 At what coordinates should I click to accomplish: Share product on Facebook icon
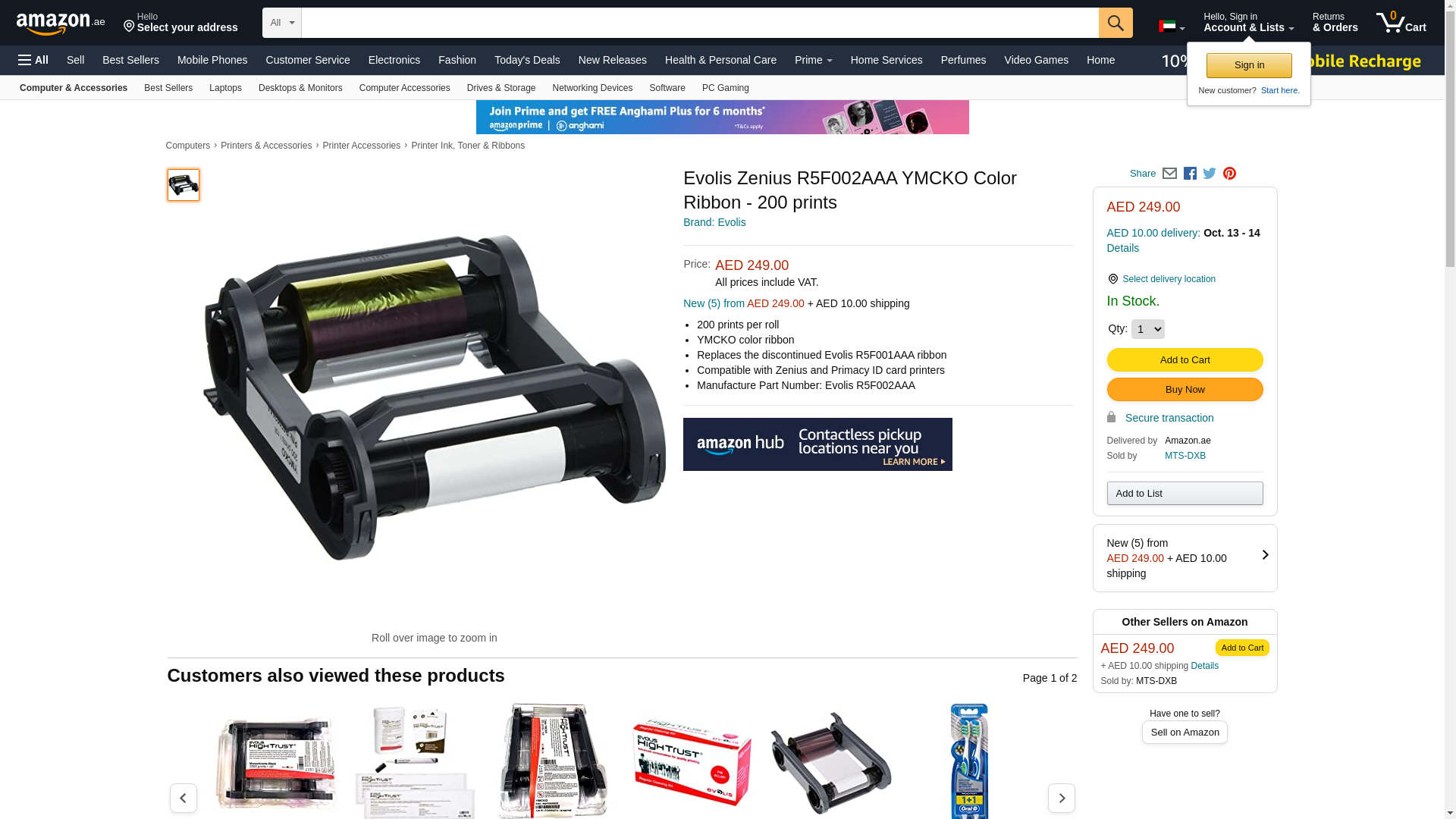pos(1190,174)
